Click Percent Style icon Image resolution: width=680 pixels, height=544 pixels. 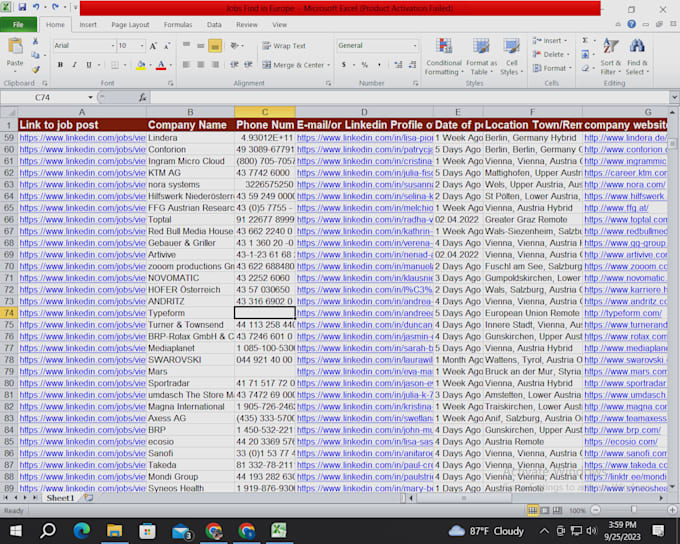click(364, 65)
